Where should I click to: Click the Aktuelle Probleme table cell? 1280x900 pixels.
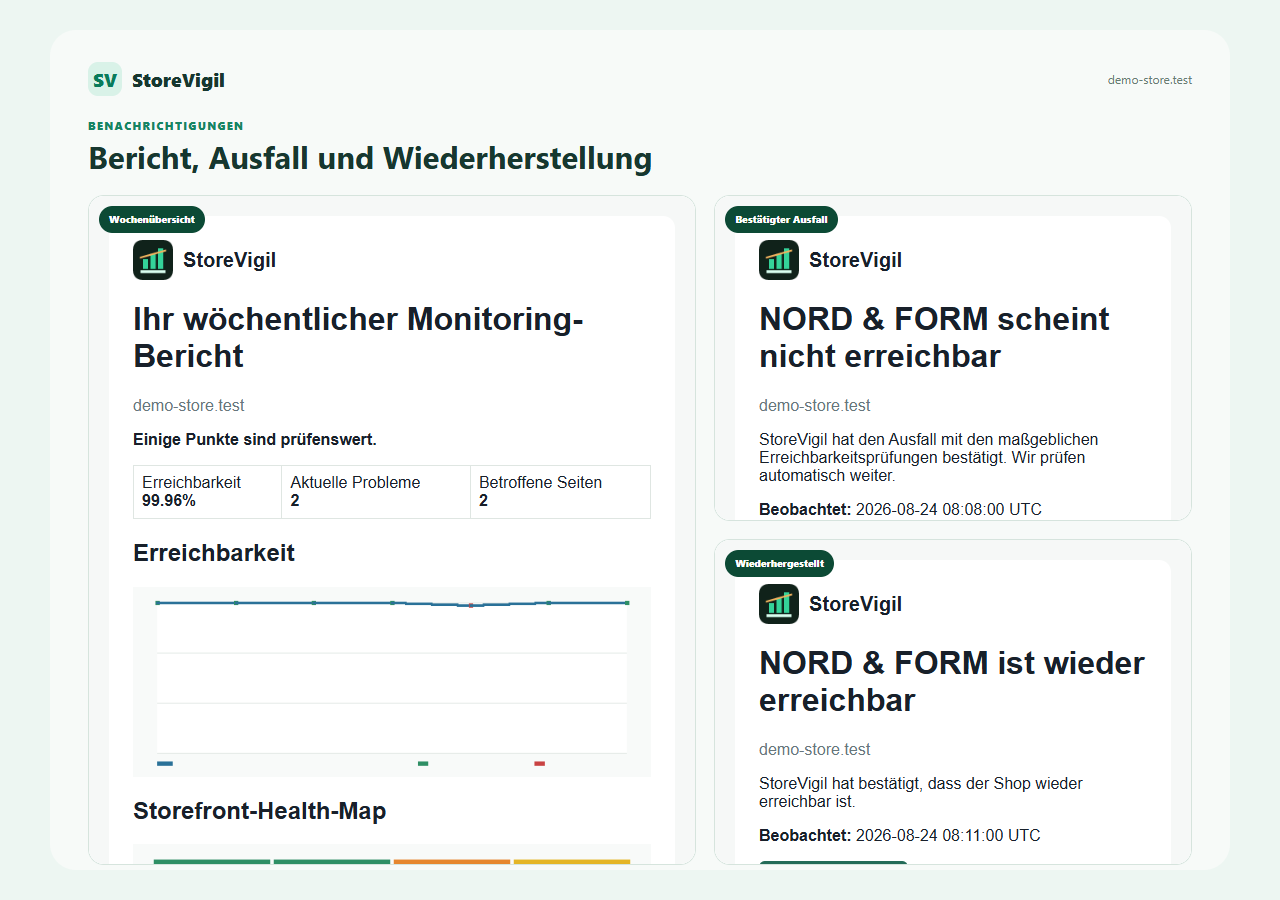(376, 492)
